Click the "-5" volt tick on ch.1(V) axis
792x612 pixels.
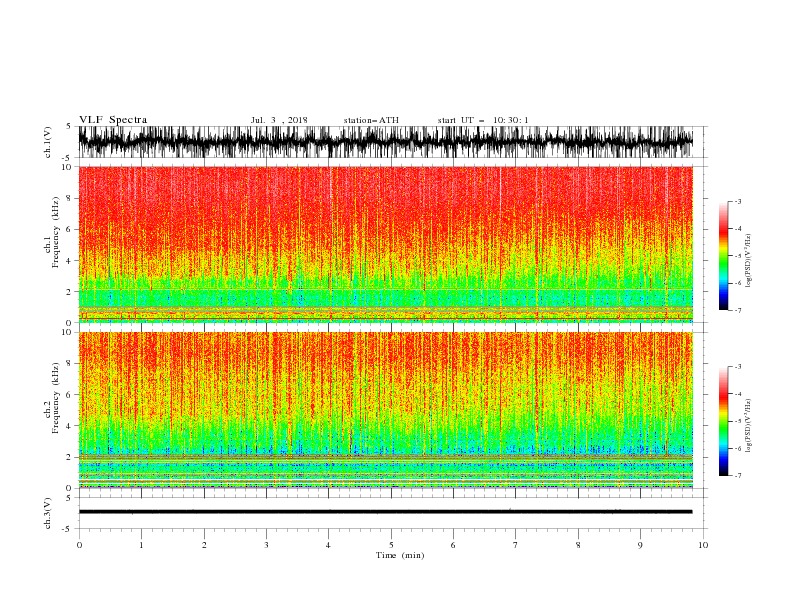pyautogui.click(x=68, y=158)
